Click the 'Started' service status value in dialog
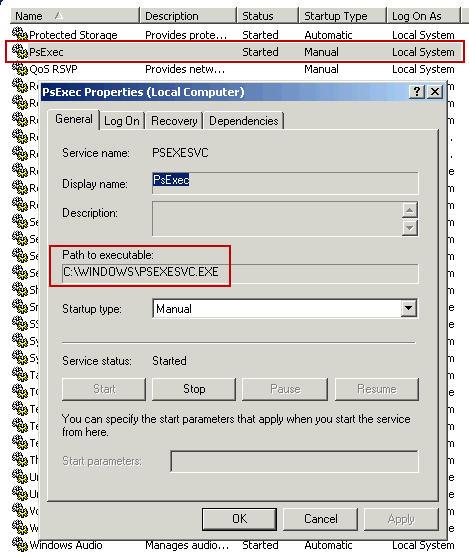The width and height of the screenshot is (469, 552). (169, 361)
